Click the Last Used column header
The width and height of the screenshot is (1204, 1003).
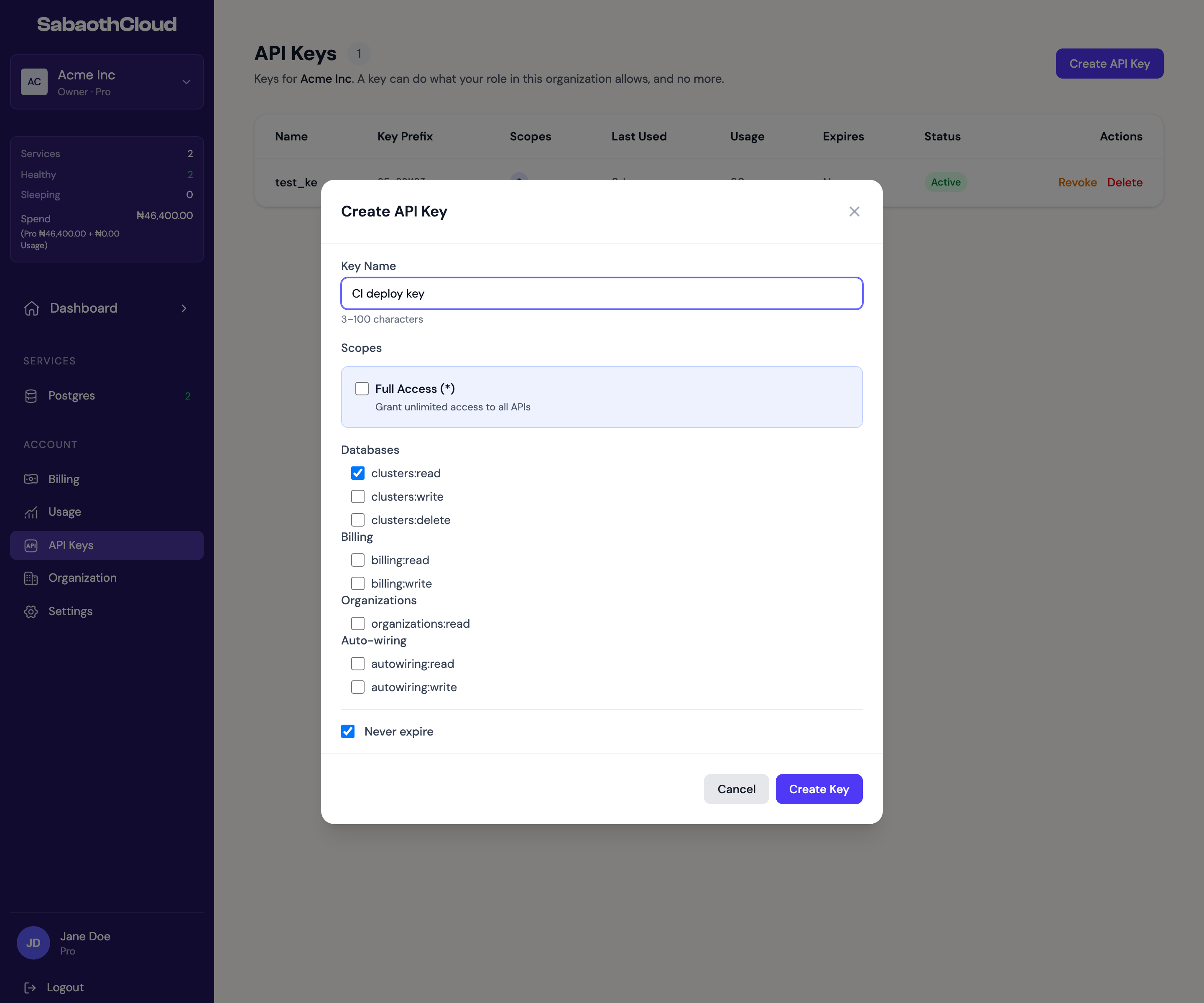click(639, 136)
